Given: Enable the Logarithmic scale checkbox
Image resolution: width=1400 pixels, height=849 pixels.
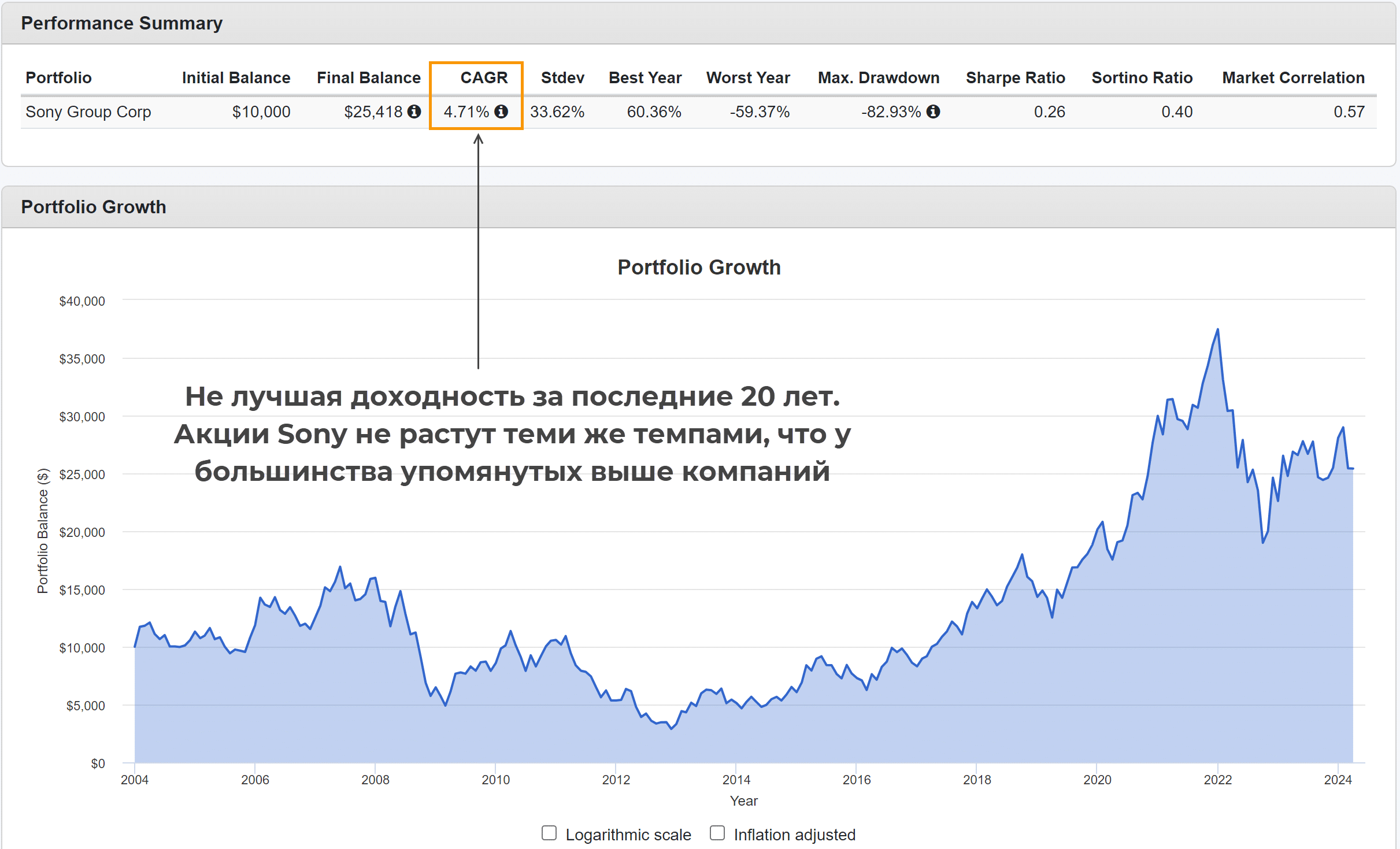Looking at the screenshot, I should coord(549,833).
